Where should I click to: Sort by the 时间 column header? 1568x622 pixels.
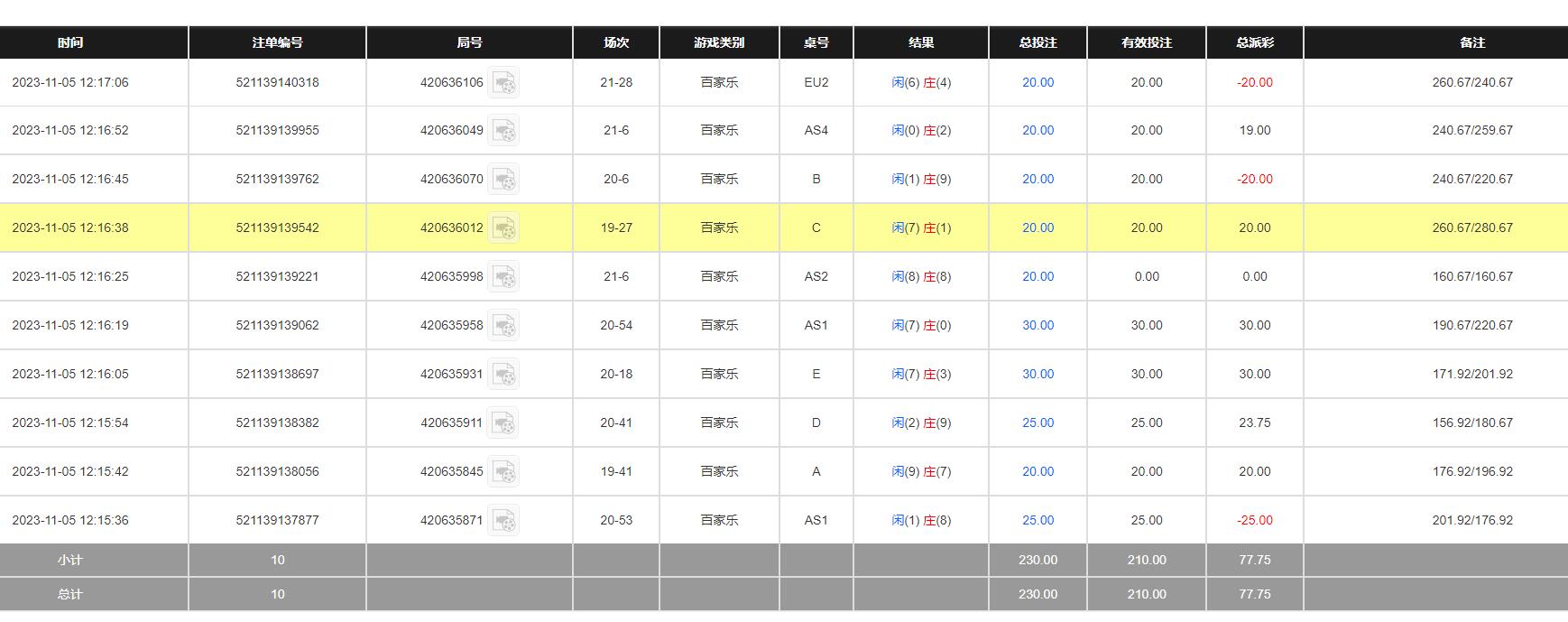click(x=70, y=42)
